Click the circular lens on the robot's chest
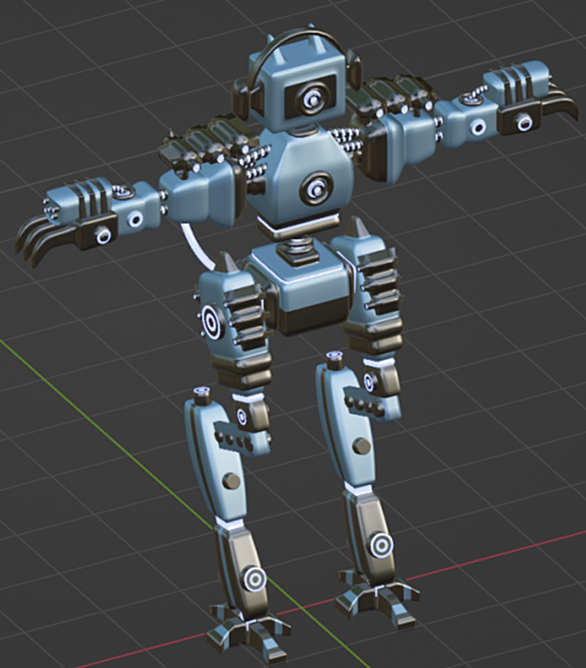 tap(316, 188)
